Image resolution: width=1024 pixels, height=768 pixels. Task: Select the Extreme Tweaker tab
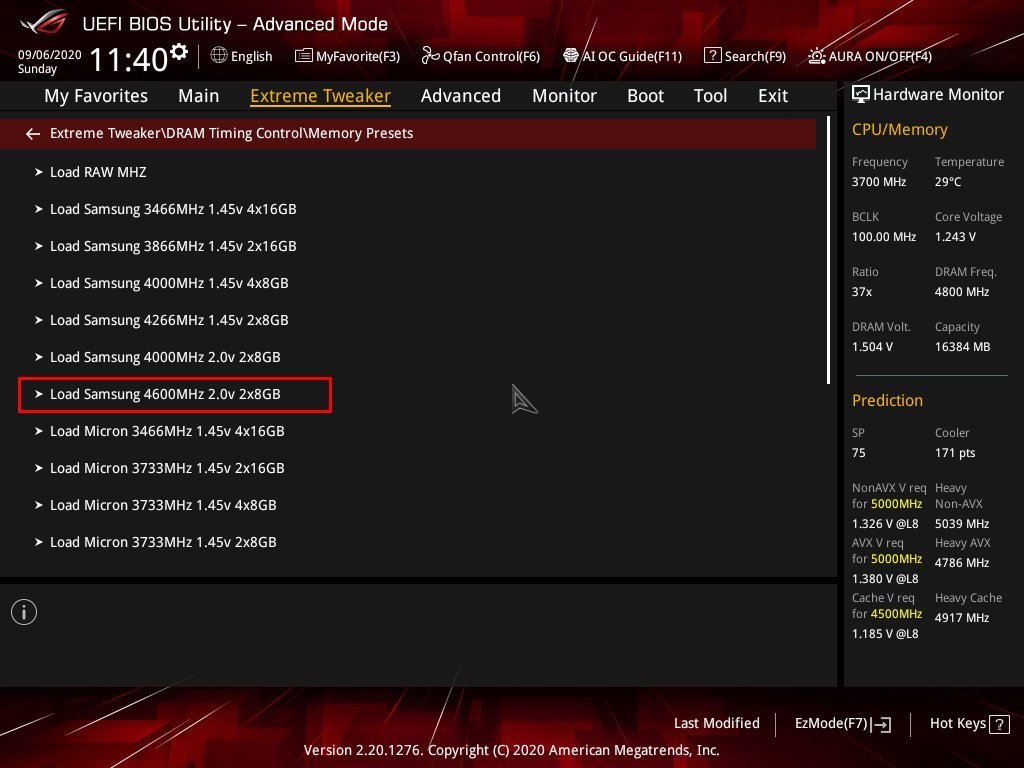click(x=320, y=96)
